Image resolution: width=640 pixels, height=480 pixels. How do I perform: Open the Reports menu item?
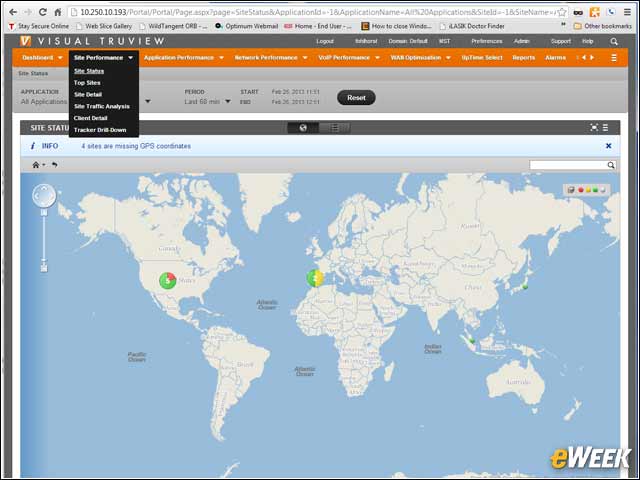tap(524, 58)
